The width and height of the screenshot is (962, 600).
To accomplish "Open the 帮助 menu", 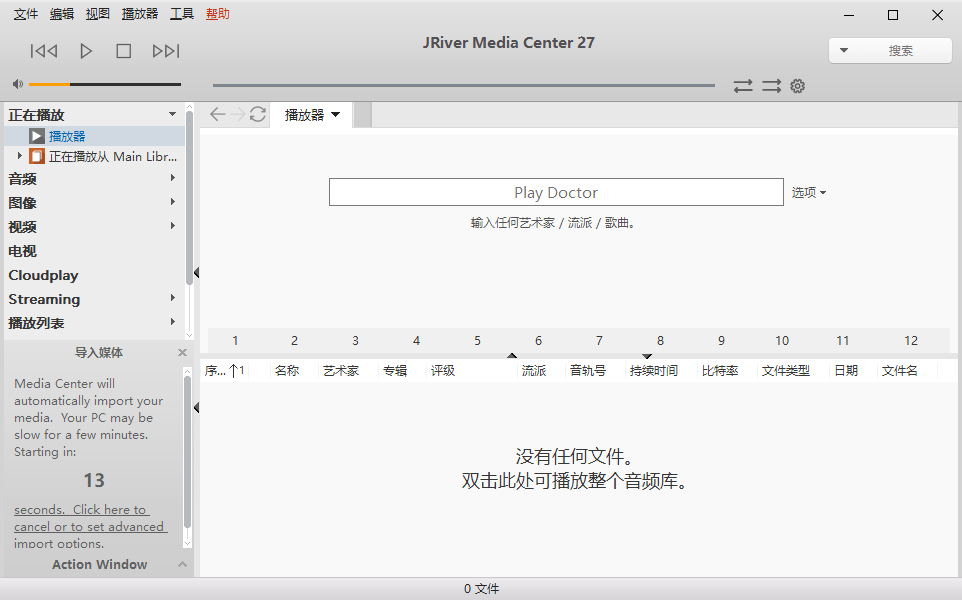I will point(218,13).
